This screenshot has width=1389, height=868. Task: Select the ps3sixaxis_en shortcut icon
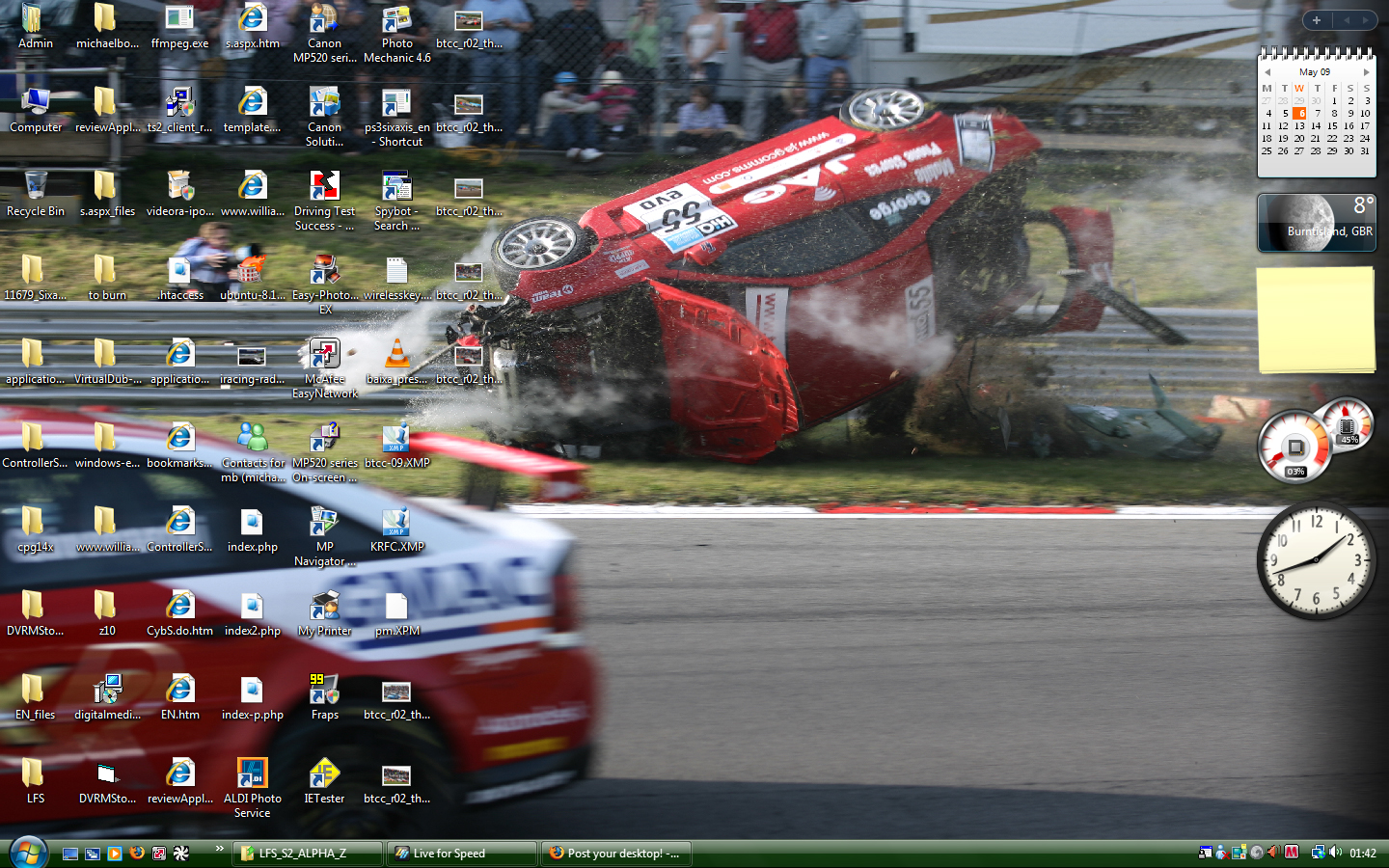[x=396, y=118]
